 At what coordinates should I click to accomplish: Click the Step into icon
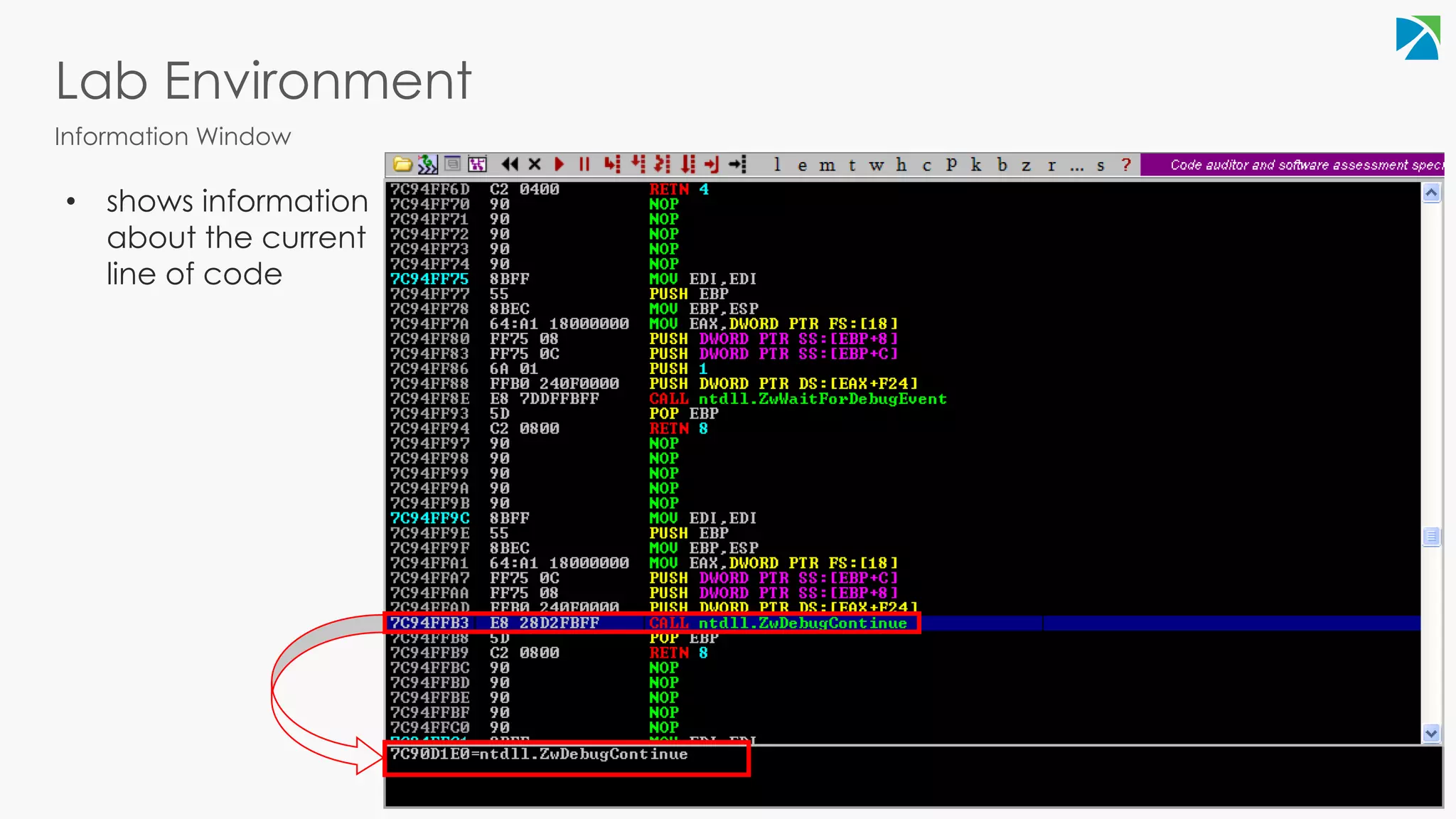click(611, 164)
